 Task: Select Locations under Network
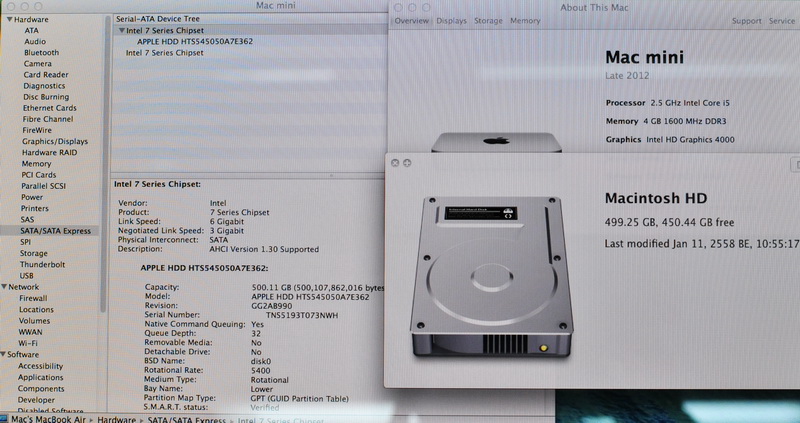[36, 310]
